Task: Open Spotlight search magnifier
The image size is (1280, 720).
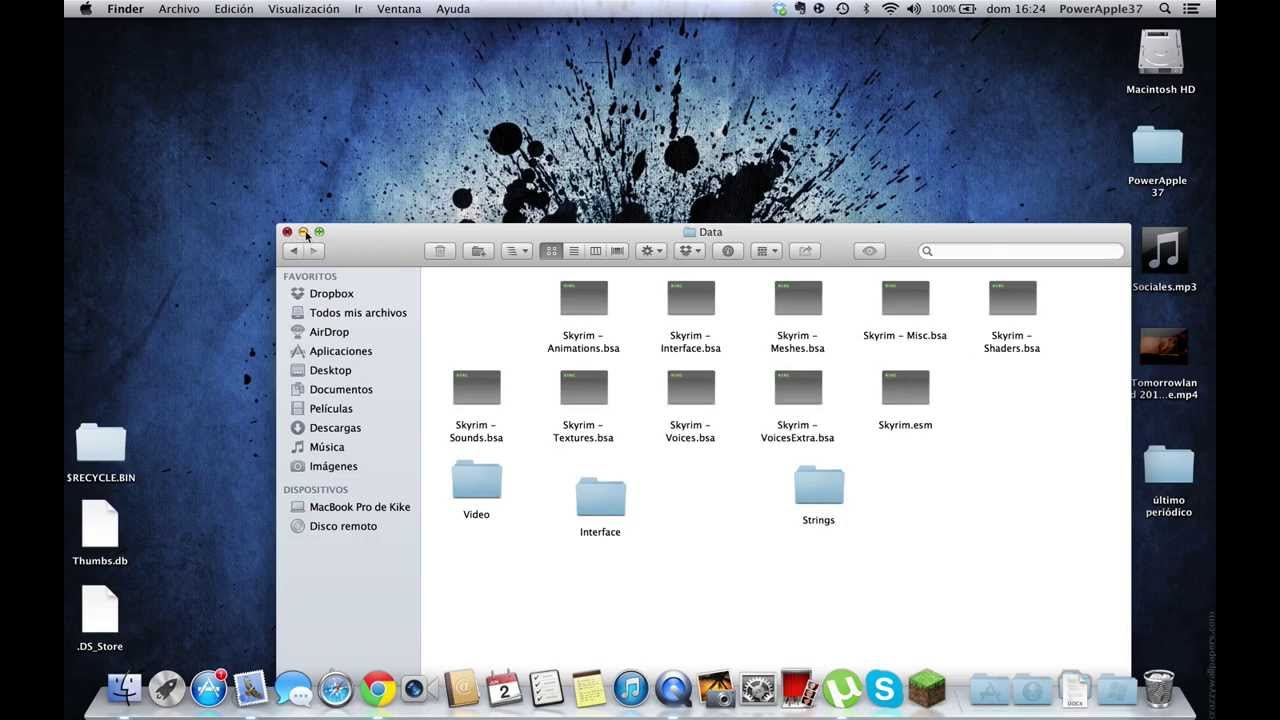Action: click(1165, 9)
